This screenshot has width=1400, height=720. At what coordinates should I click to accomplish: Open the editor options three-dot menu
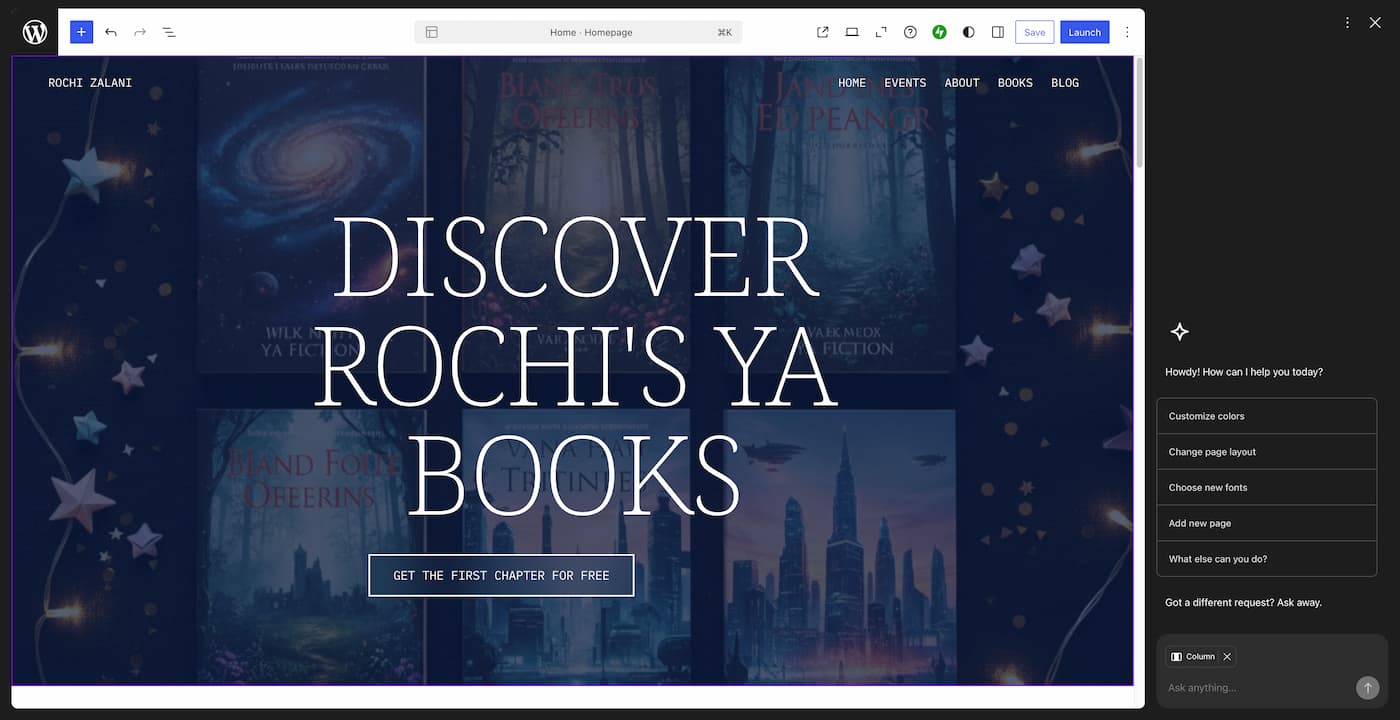point(1127,31)
